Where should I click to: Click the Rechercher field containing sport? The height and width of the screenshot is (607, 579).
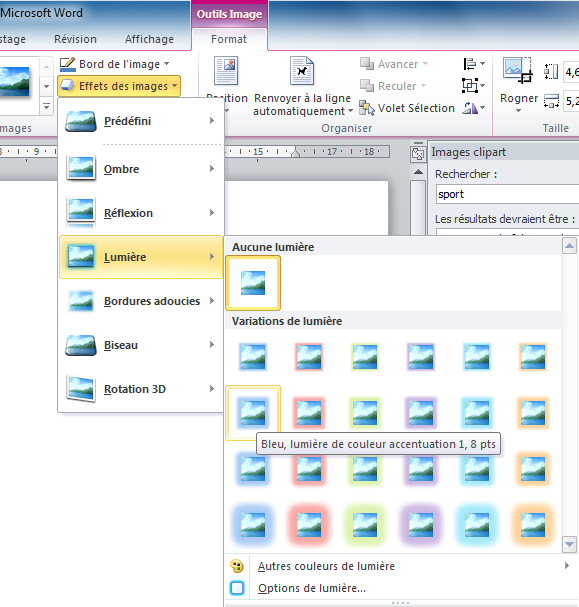[507, 194]
